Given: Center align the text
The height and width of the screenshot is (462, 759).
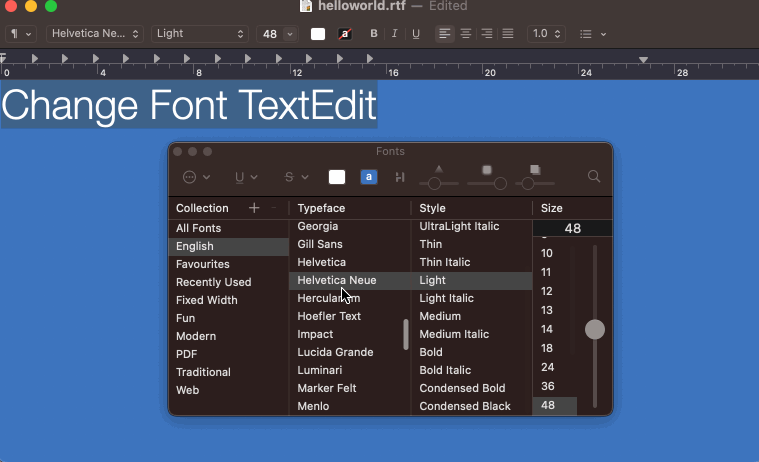Looking at the screenshot, I should point(466,34).
